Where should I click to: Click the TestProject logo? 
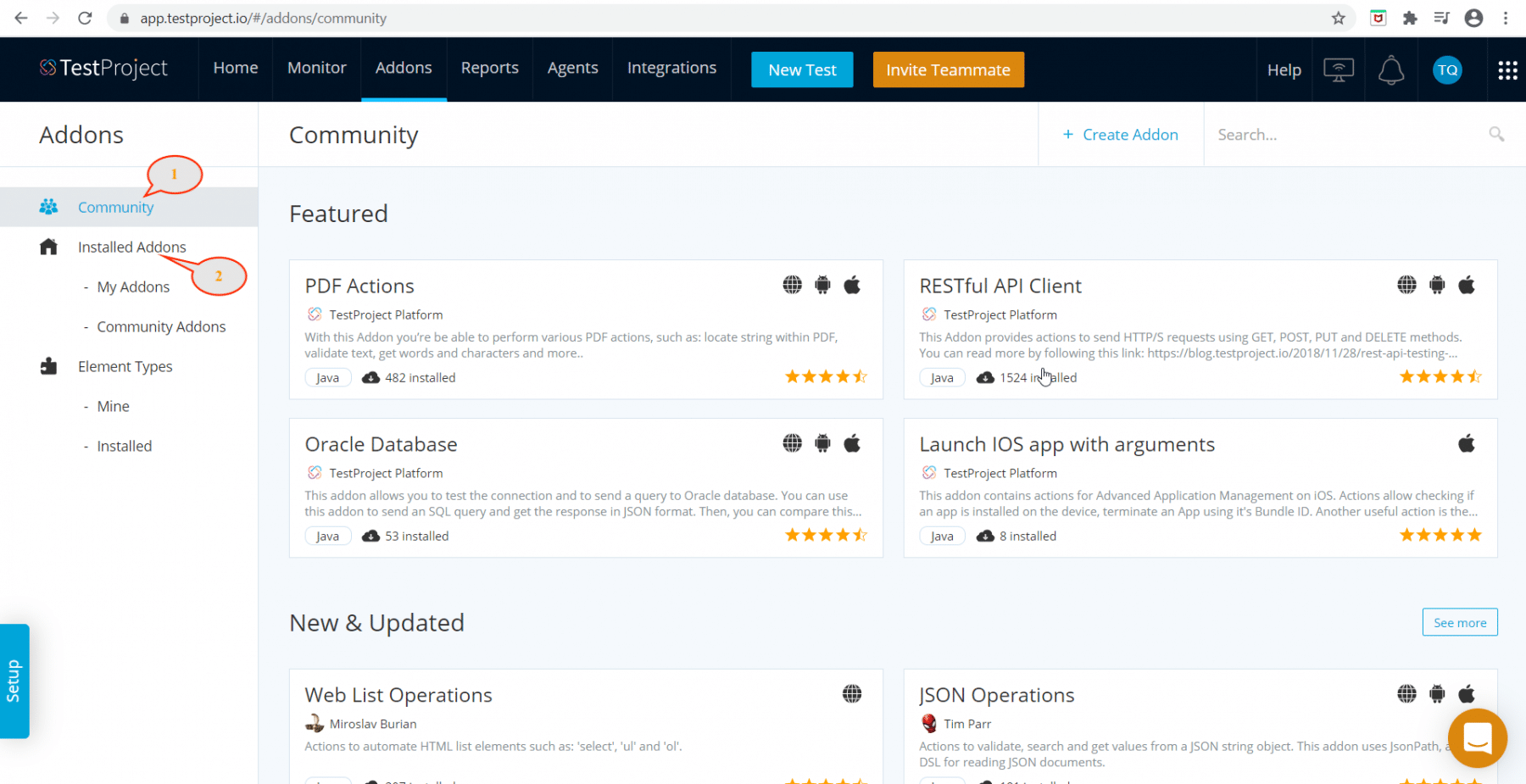point(103,69)
